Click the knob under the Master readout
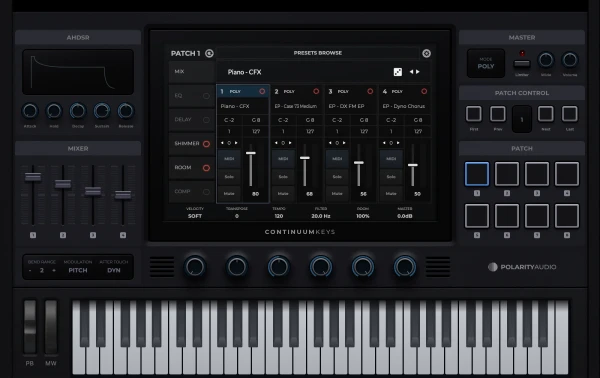Viewport: 600px width, 378px height. [405, 267]
